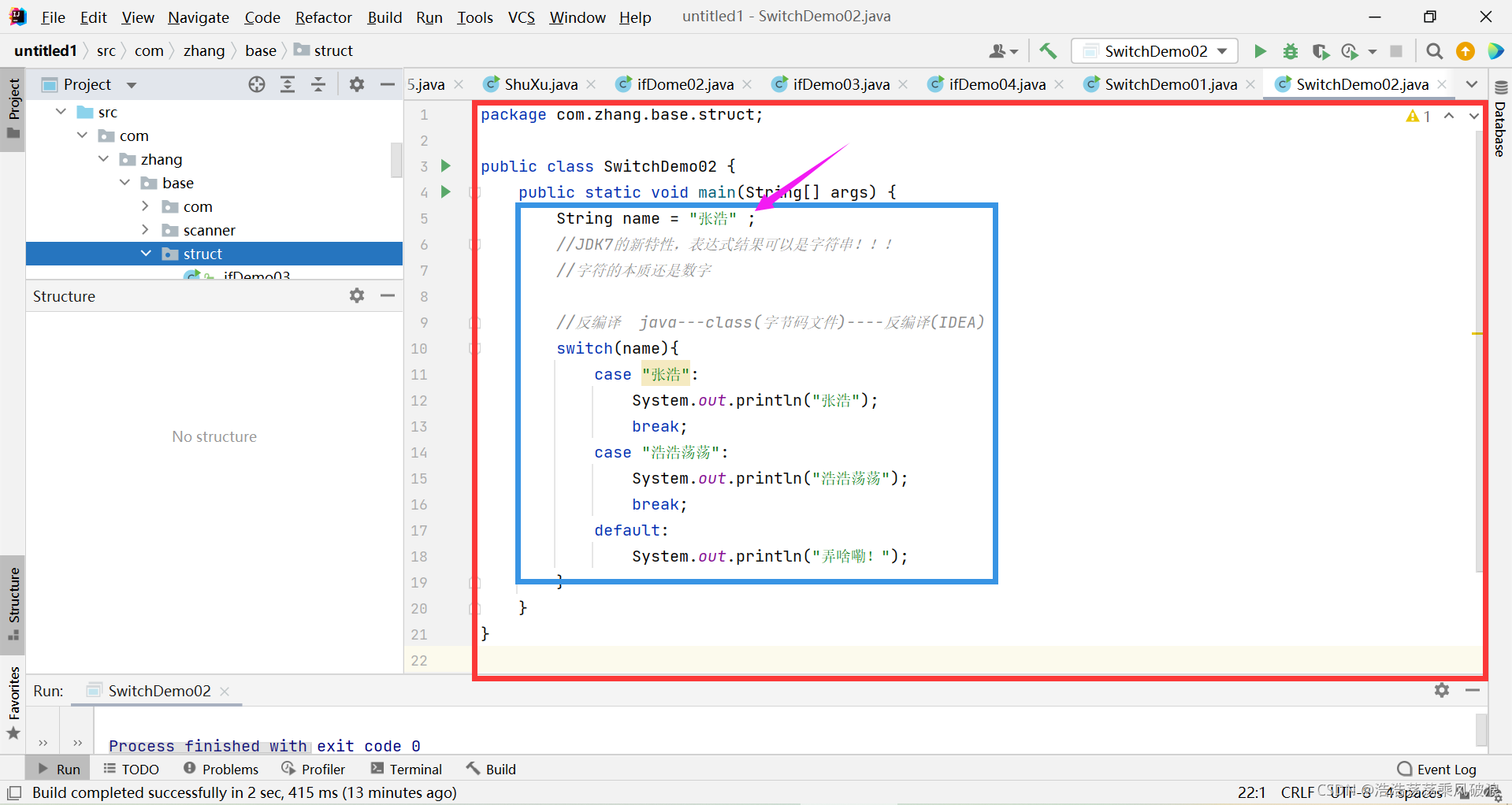Click run gutter arrow on line 3
This screenshot has height=805, width=1512.
(x=446, y=165)
